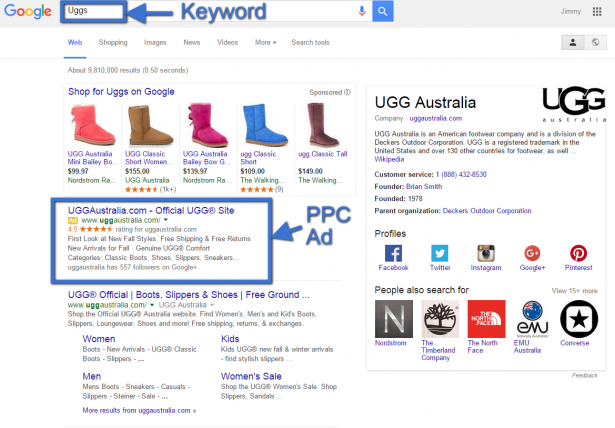This screenshot has height=428, width=615.
Task: Open Sponsored info icon
Action: click(x=347, y=92)
